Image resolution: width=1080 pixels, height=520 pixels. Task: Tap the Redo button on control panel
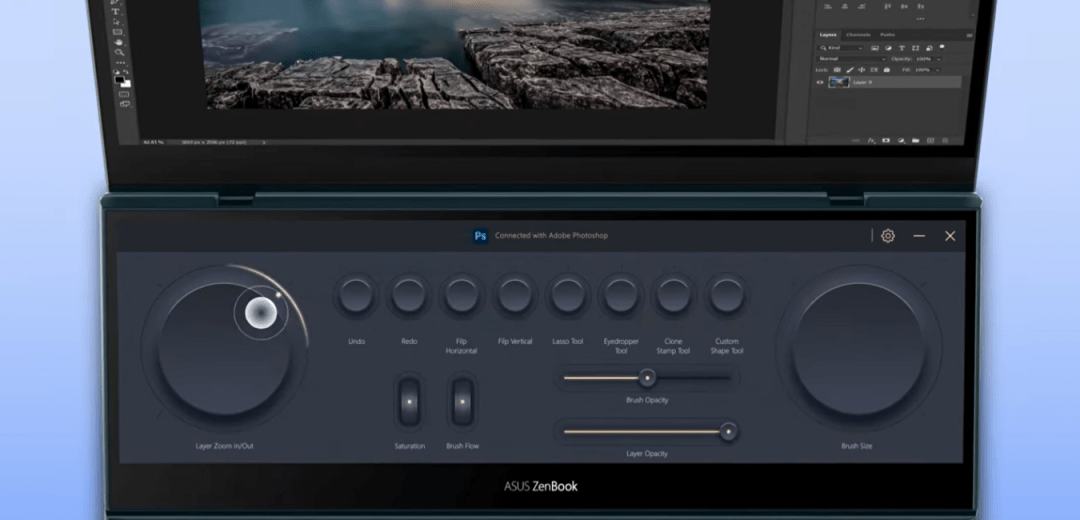(x=409, y=295)
